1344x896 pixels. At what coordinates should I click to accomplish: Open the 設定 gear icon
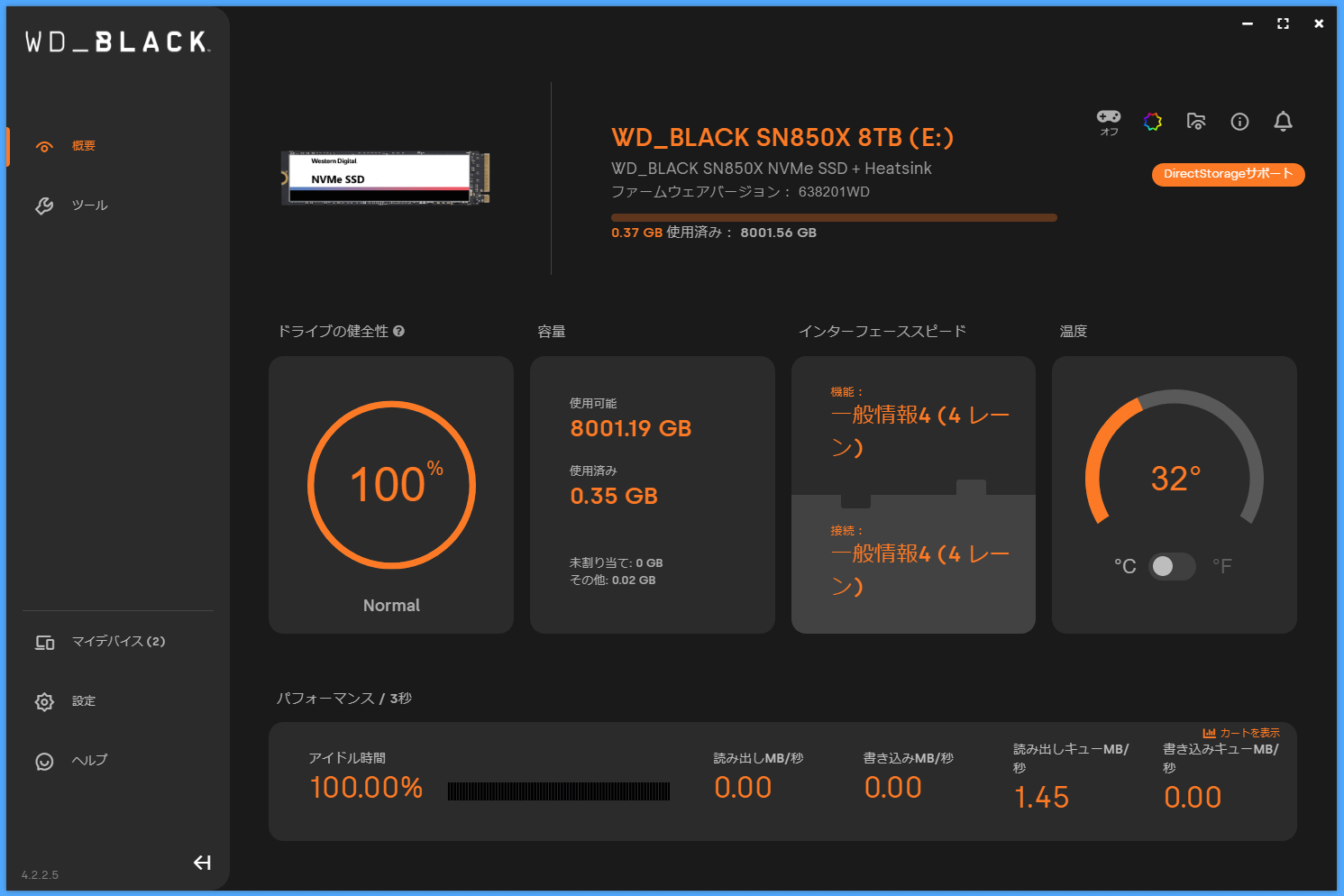tap(44, 701)
